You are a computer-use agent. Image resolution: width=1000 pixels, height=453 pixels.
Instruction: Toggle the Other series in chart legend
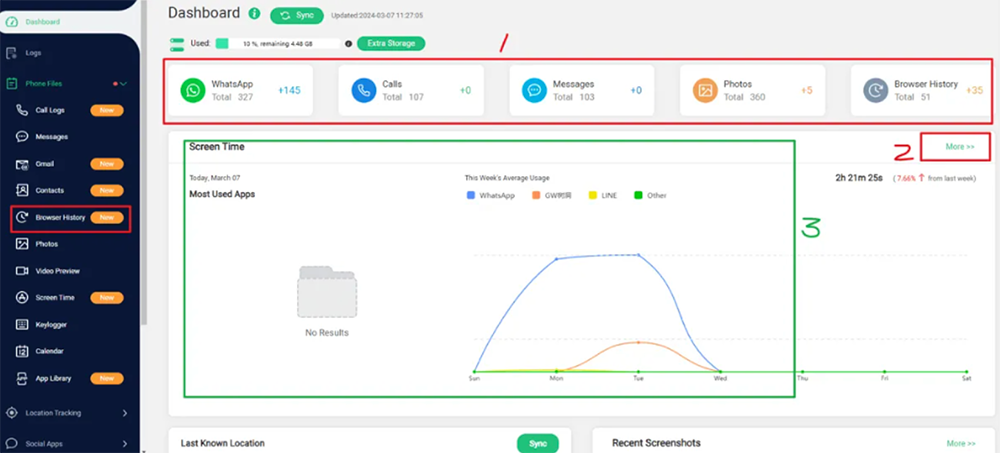point(651,195)
